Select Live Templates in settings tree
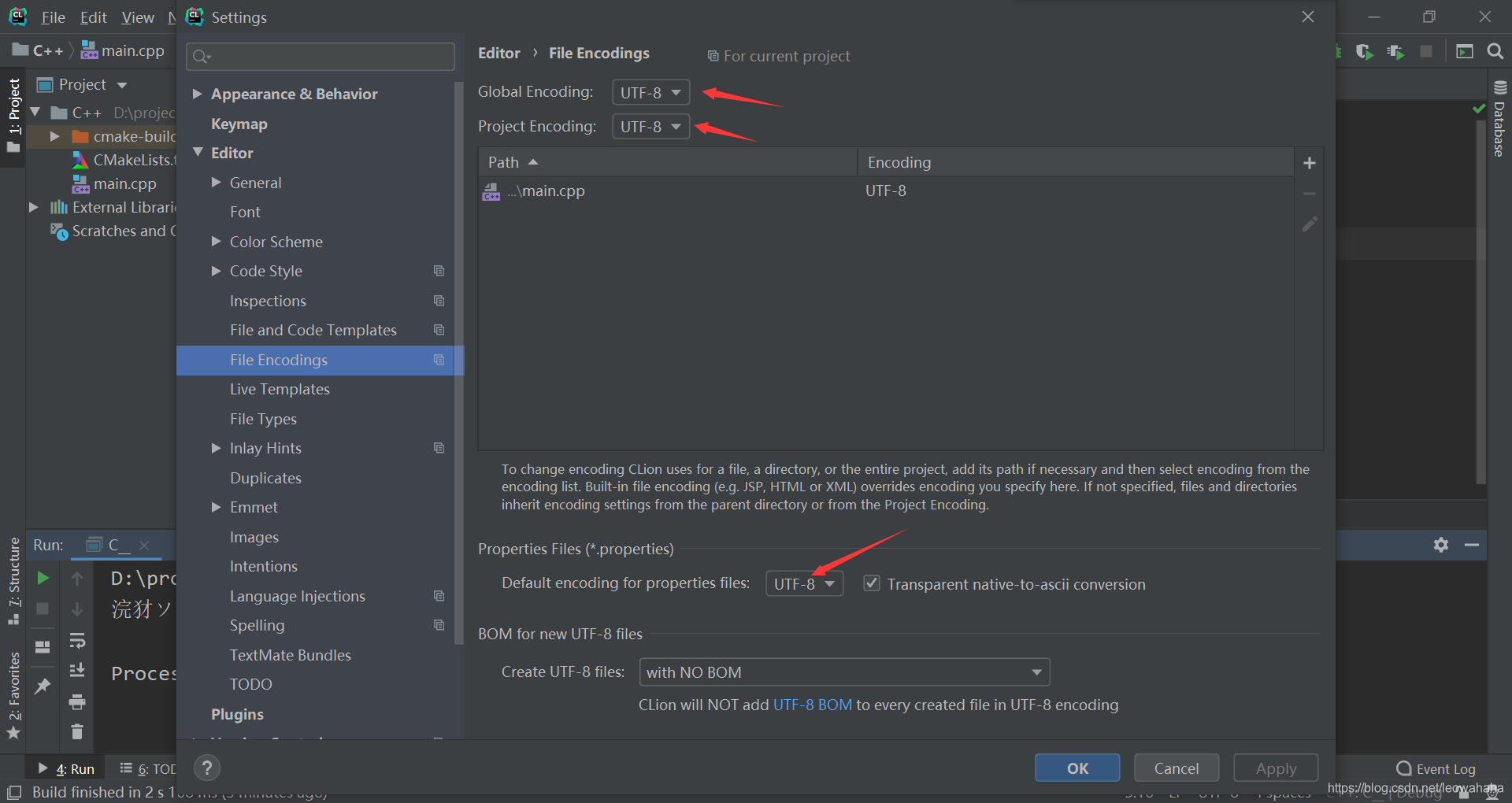 coord(280,389)
